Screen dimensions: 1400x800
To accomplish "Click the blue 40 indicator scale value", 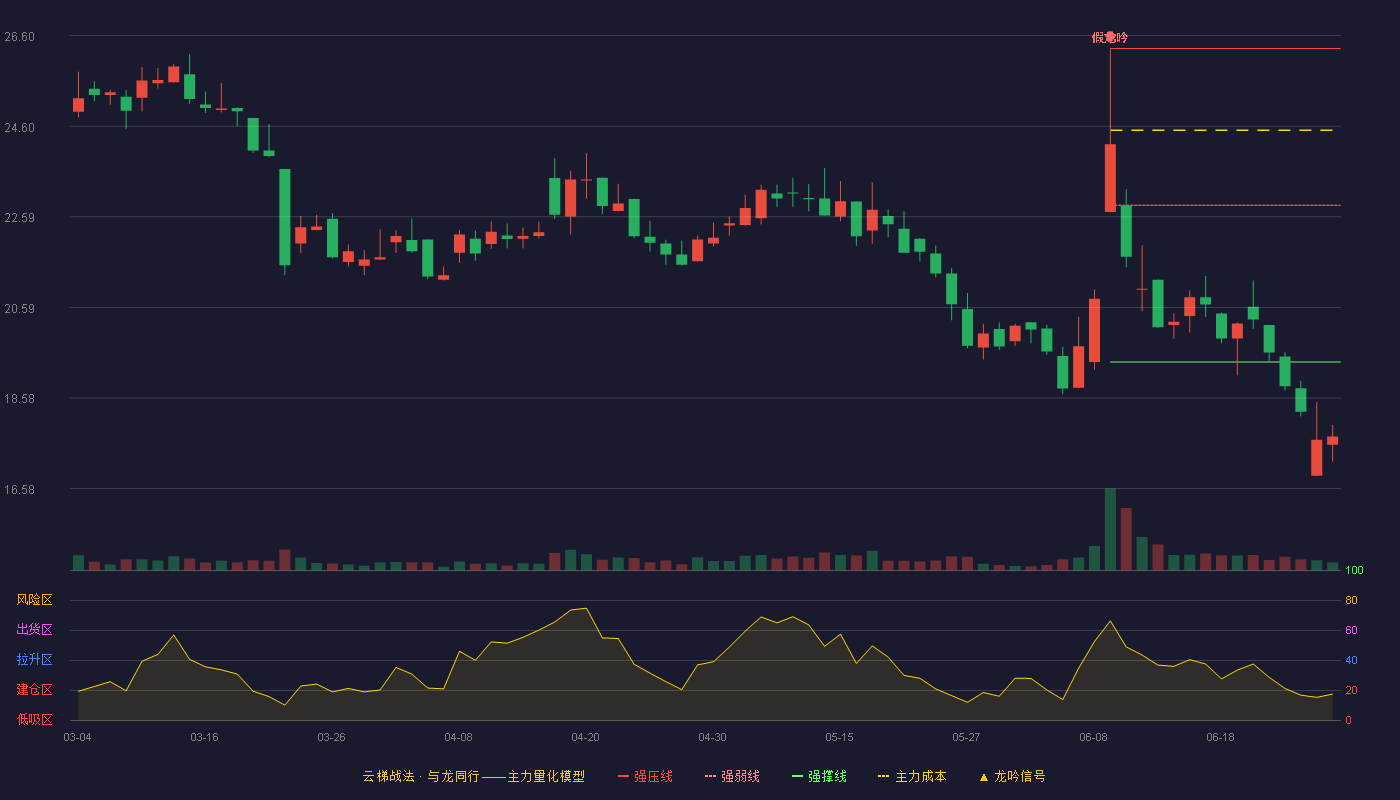I will (1351, 660).
